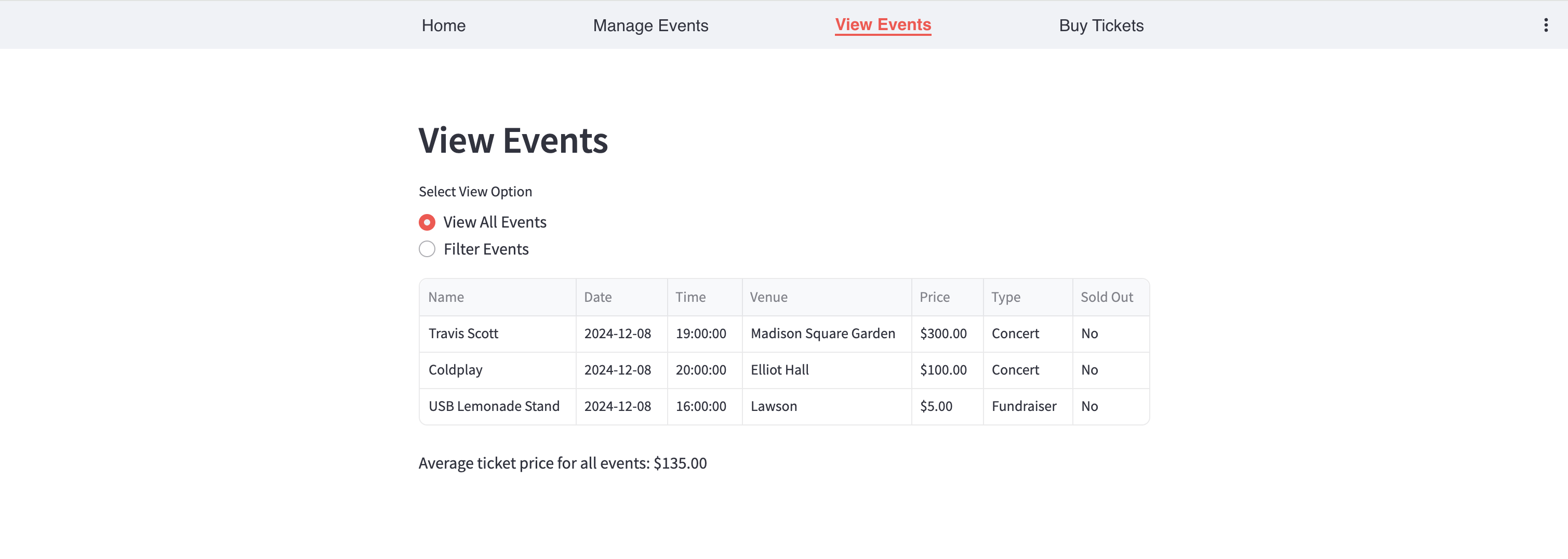Click the Fundraiser type cell
The image size is (1568, 559).
point(1028,406)
